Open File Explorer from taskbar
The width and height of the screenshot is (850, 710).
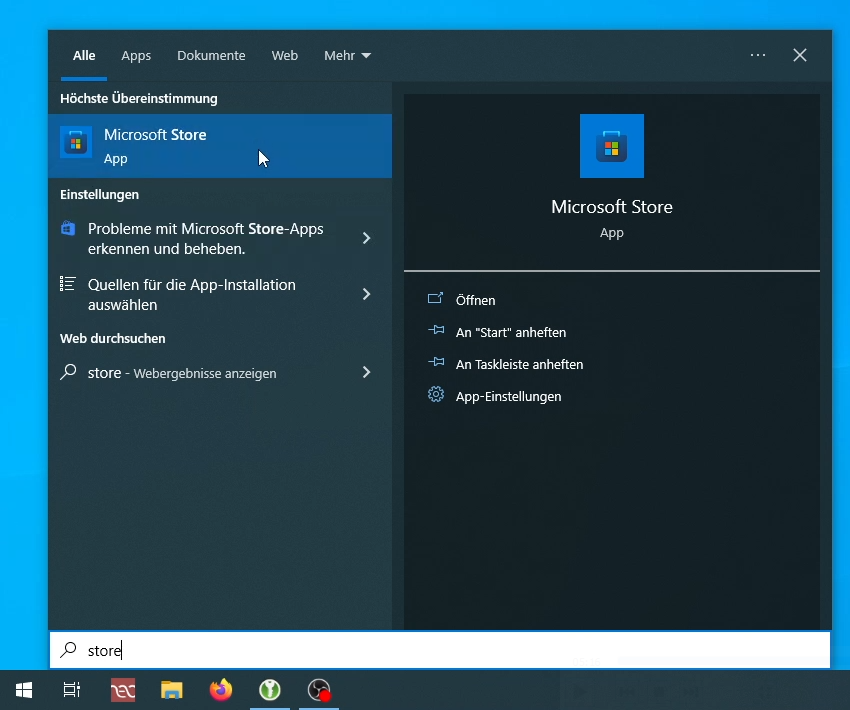(172, 690)
